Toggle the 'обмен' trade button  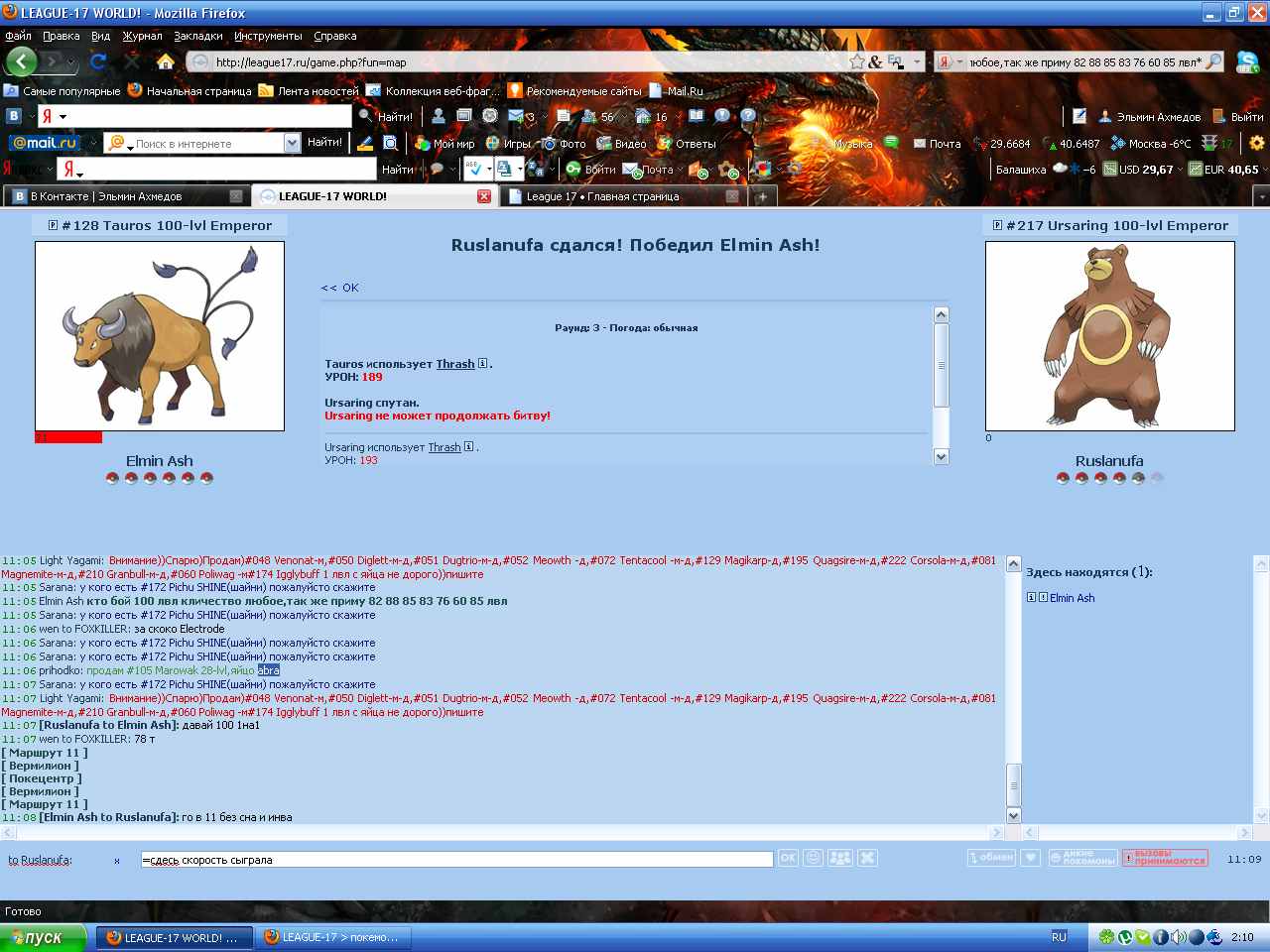(991, 858)
